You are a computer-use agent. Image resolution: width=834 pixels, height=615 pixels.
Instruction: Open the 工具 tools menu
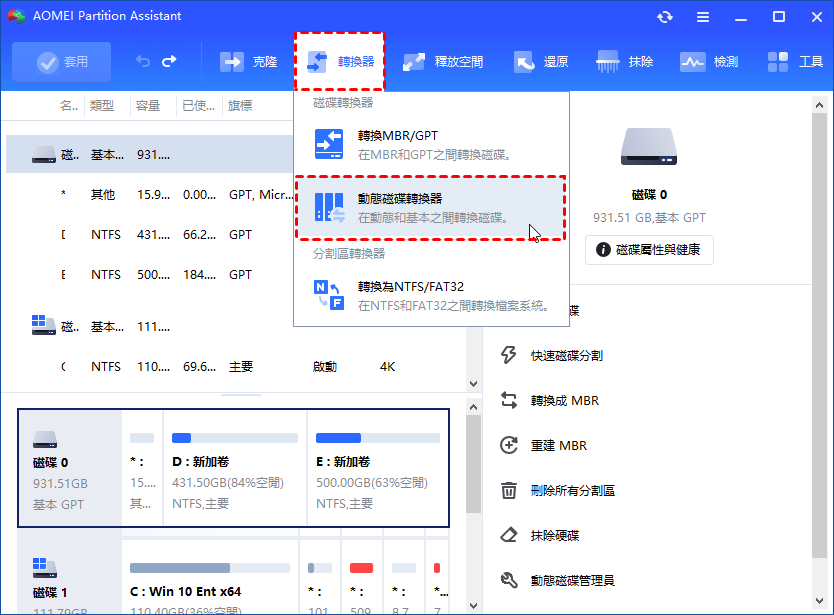795,62
